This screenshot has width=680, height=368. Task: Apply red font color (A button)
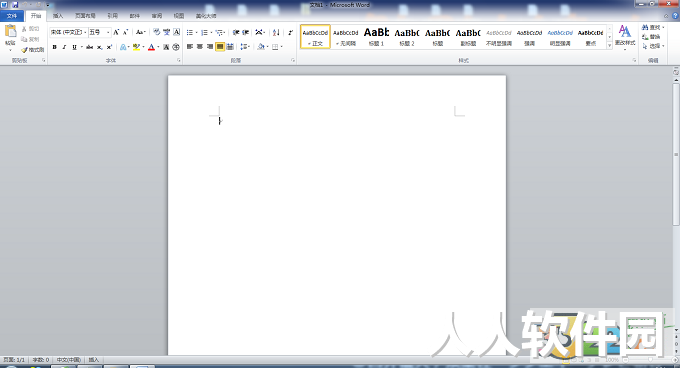pyautogui.click(x=151, y=47)
